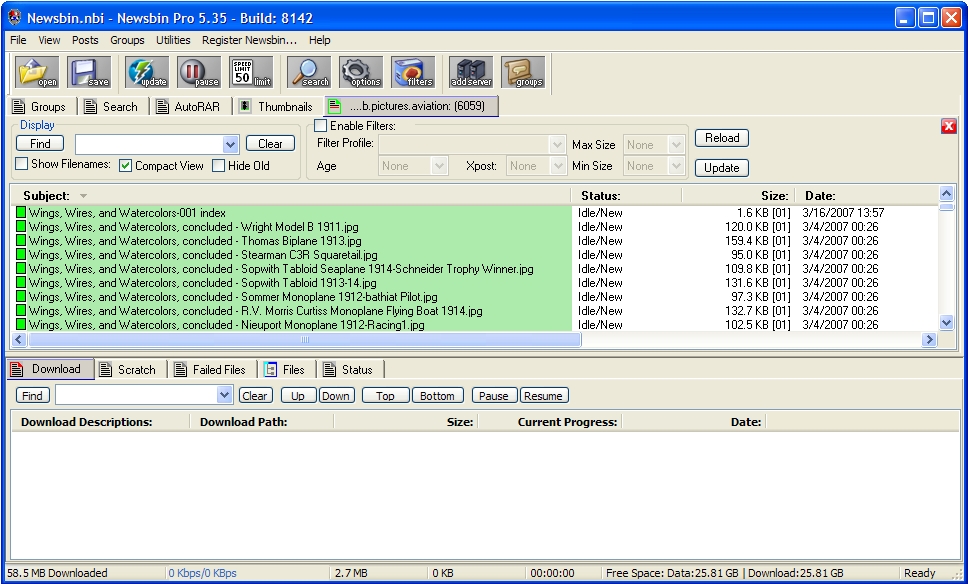Open the Help menu
The image size is (968, 584).
pos(320,40)
